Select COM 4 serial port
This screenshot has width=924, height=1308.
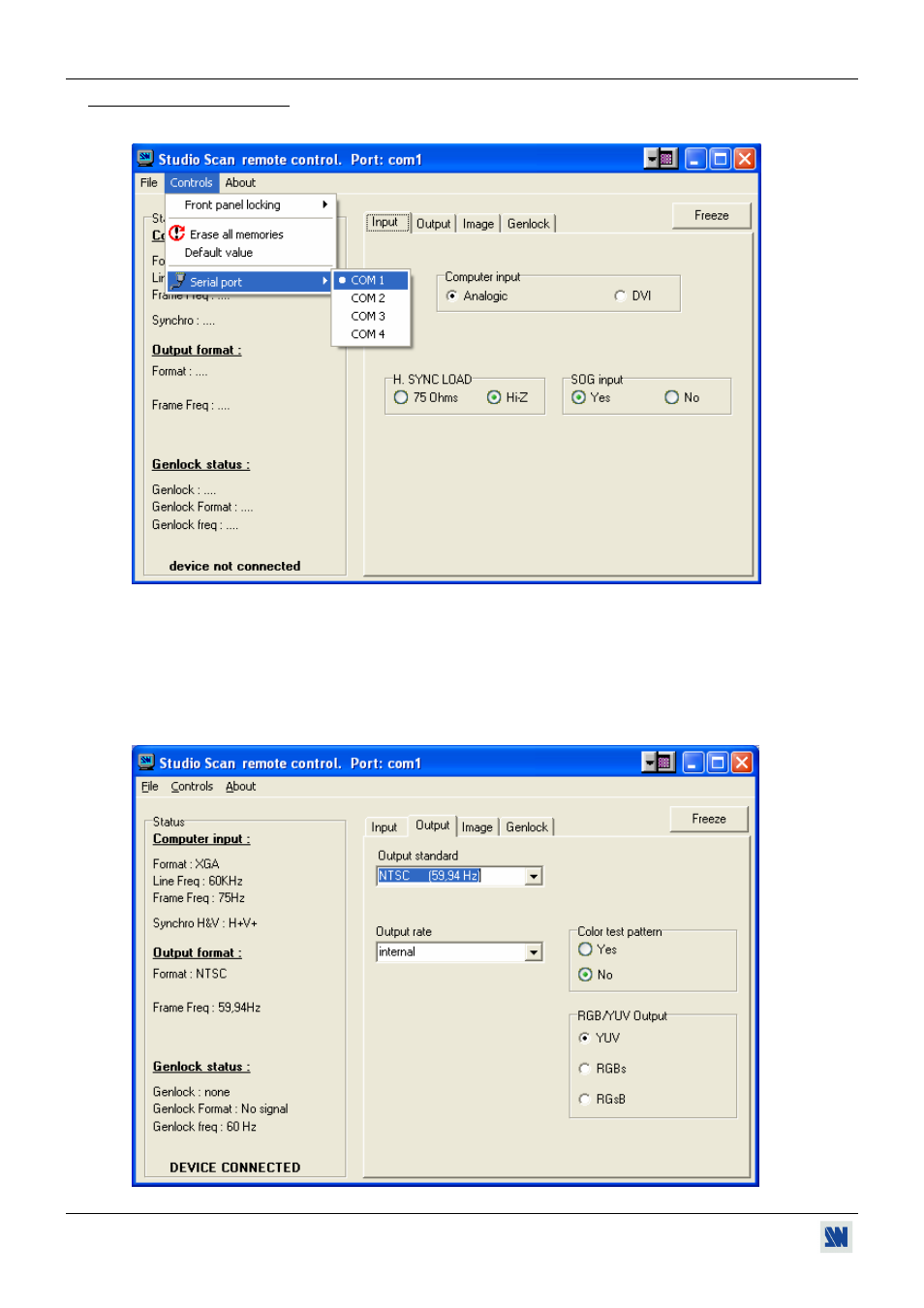point(371,334)
